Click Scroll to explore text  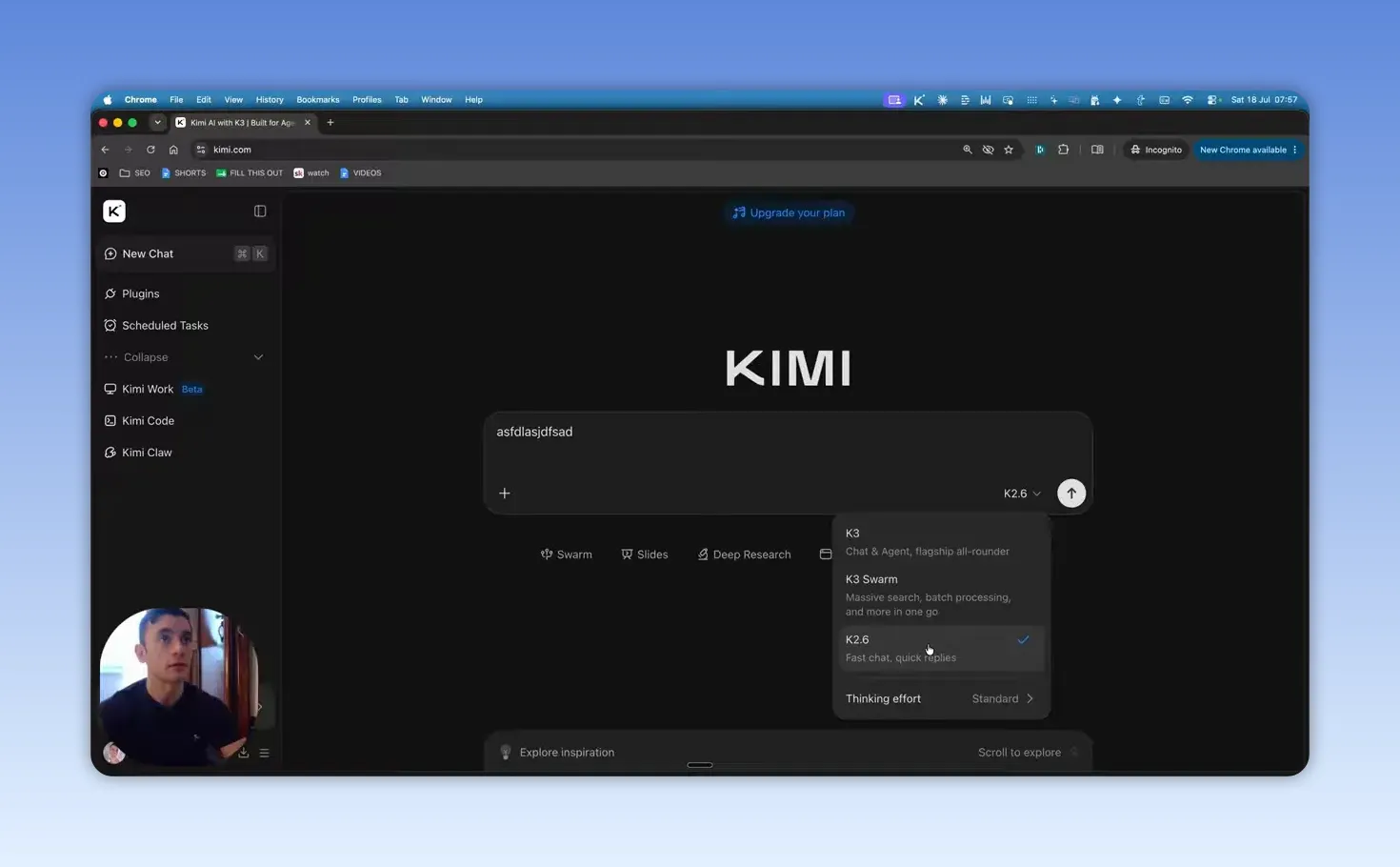[x=1019, y=753]
